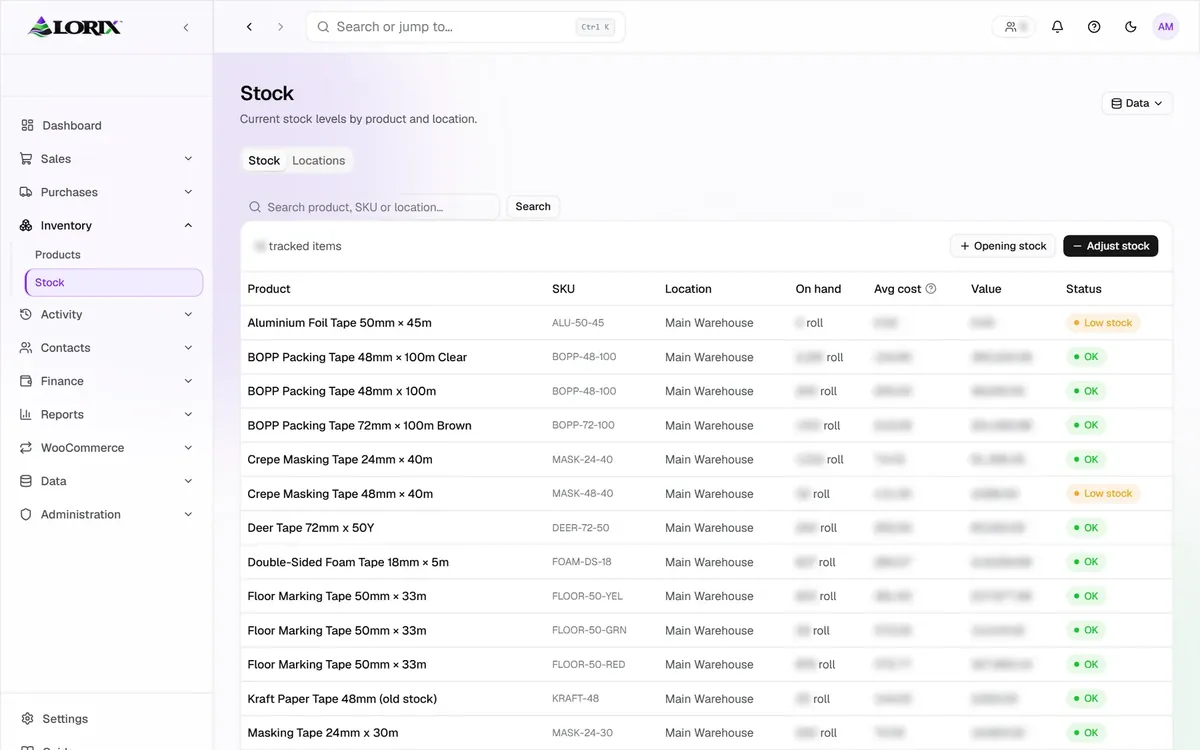
Task: Select Stock in the Inventory submenu
Action: click(114, 283)
